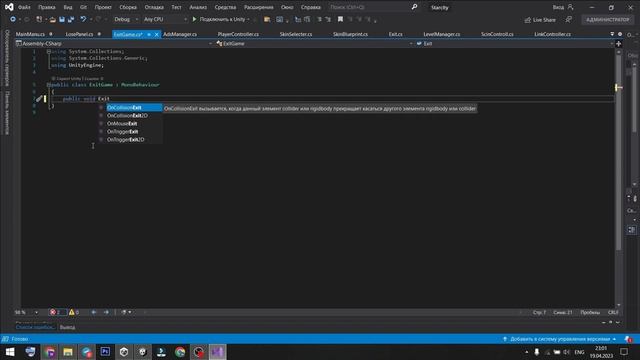Switch to the AdsManager.cs tab
Screen dimensions: 640x360
coord(180,34)
